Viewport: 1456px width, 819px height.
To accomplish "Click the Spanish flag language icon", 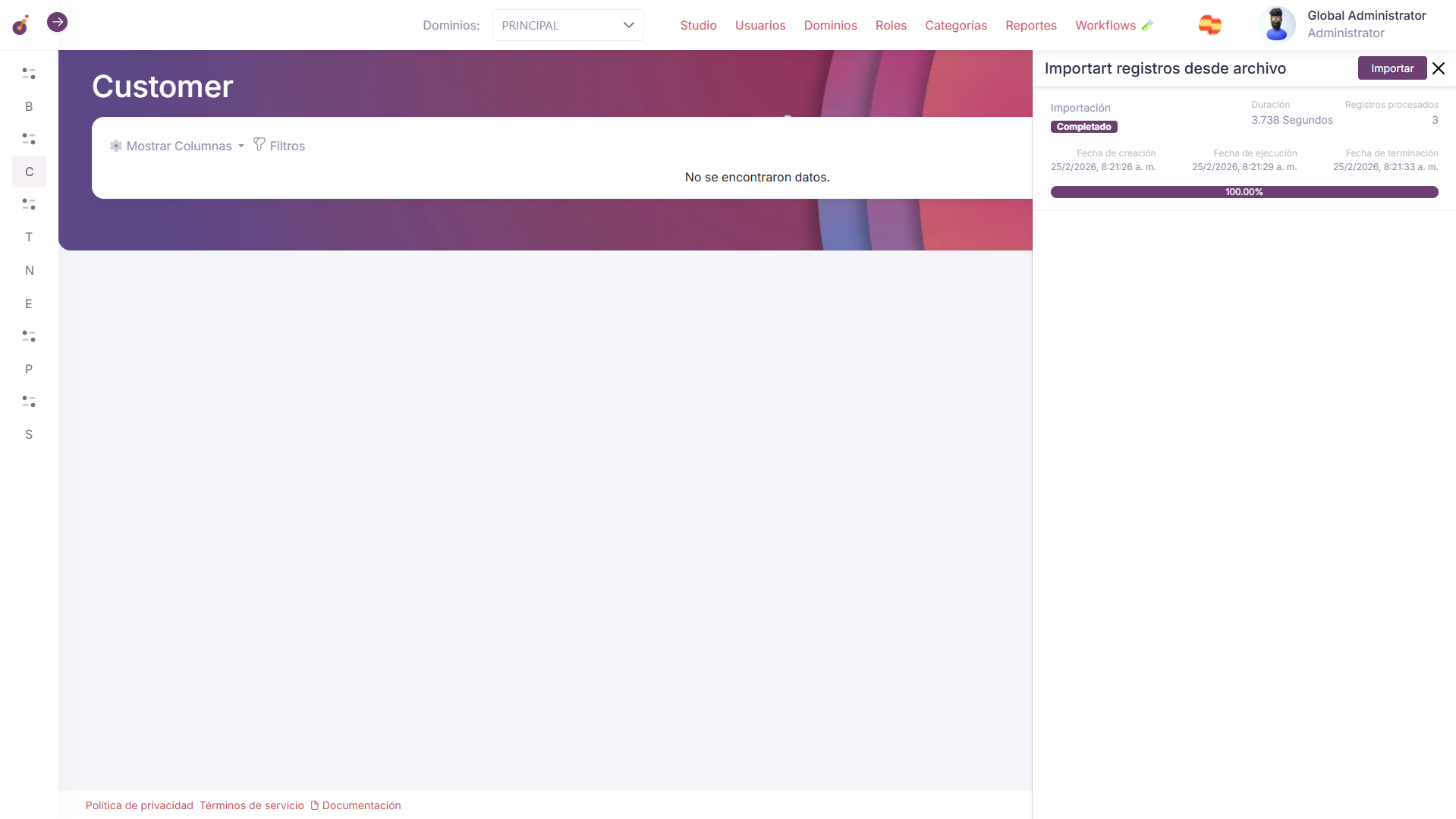I will point(1209,25).
